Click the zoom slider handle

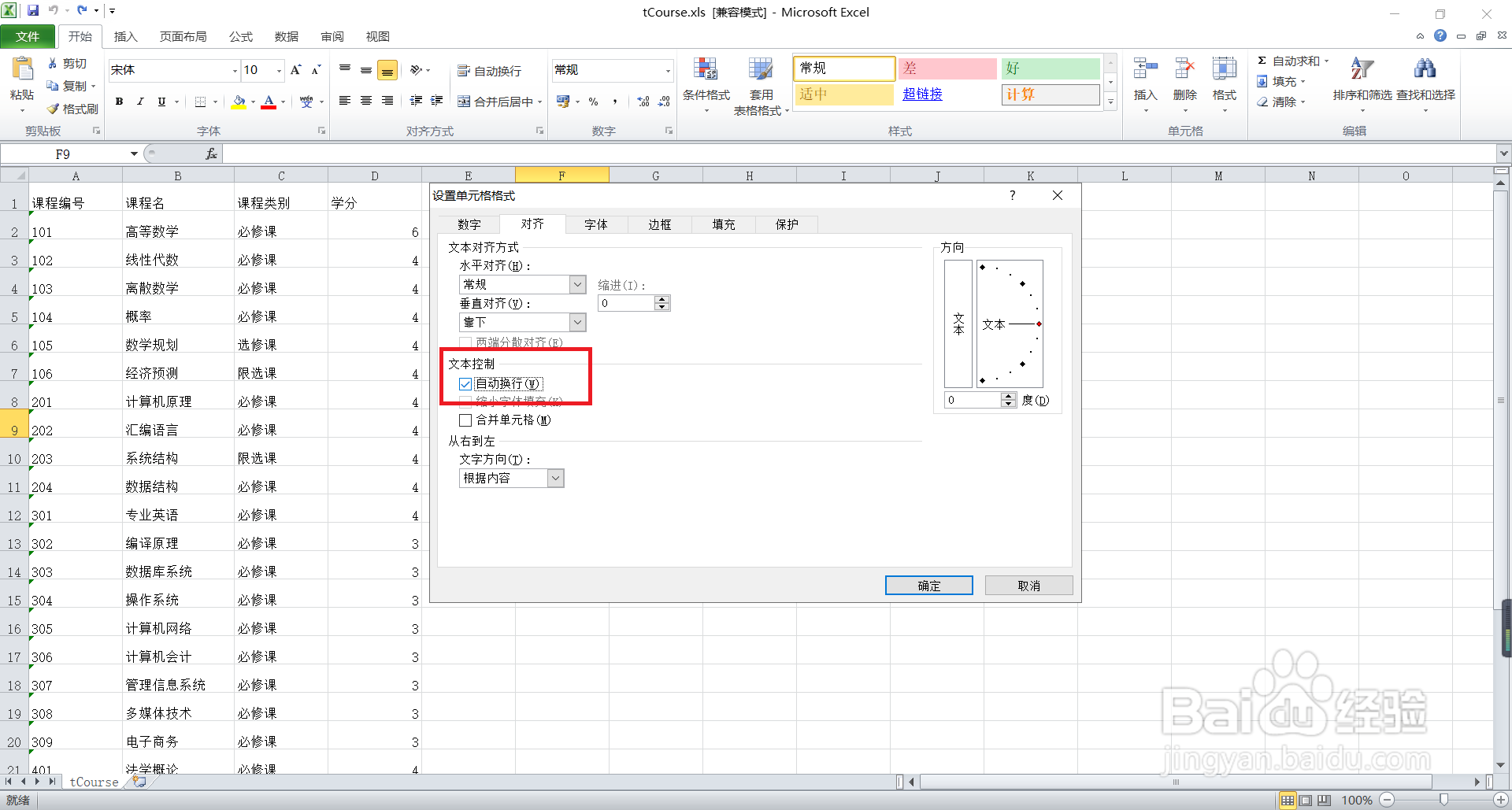coord(1443,800)
